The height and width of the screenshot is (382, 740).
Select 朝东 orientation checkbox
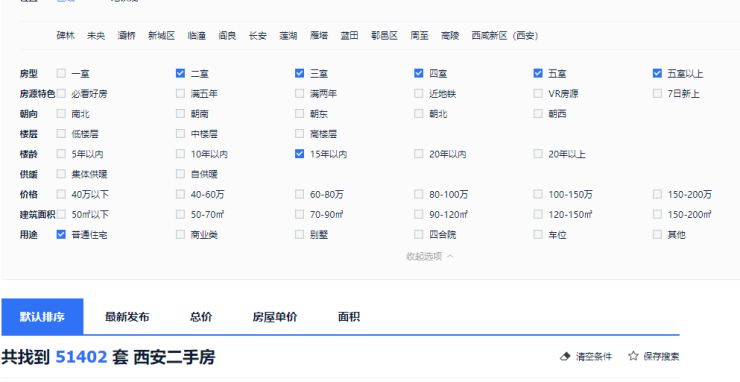click(299, 113)
